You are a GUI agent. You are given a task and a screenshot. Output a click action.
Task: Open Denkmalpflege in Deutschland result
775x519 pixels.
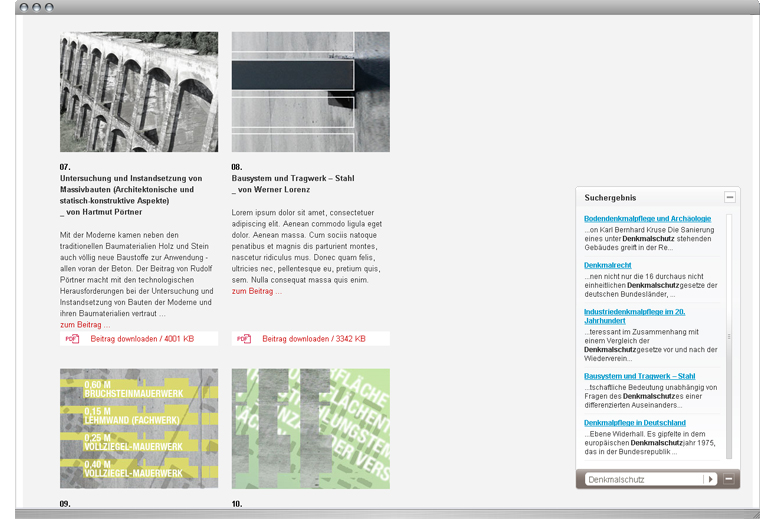point(635,423)
